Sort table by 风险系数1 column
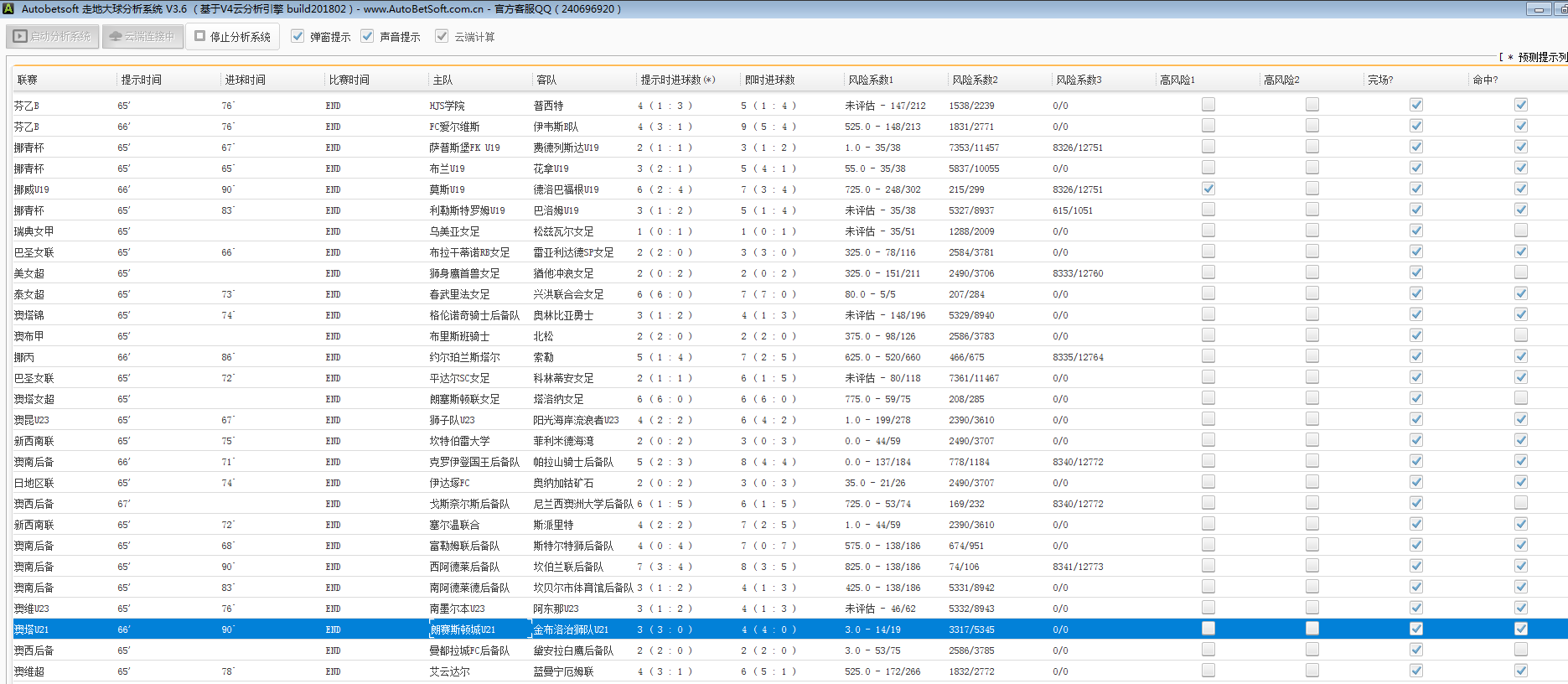The image size is (1568, 684). [x=870, y=80]
